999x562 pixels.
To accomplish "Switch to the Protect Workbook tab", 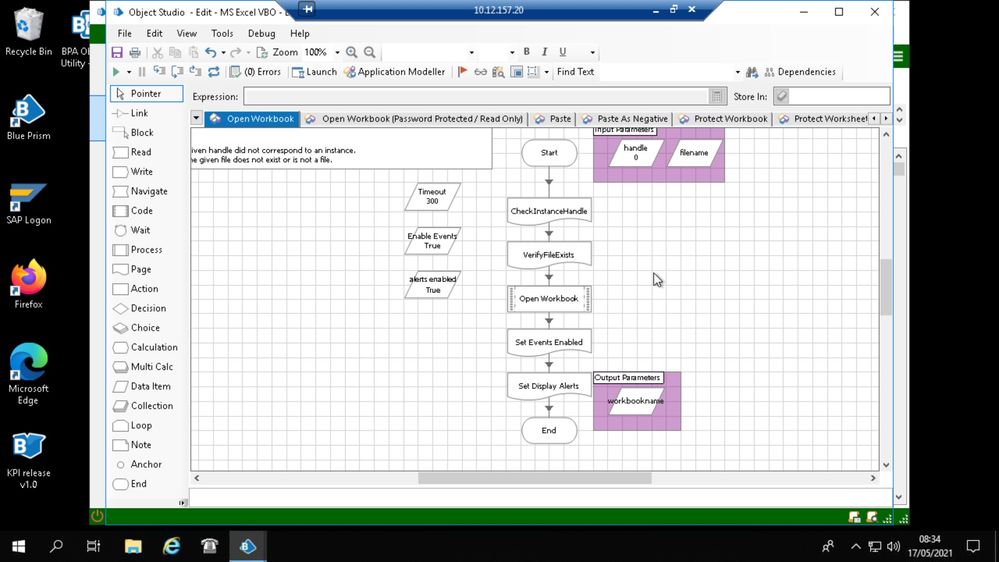I will pos(723,119).
